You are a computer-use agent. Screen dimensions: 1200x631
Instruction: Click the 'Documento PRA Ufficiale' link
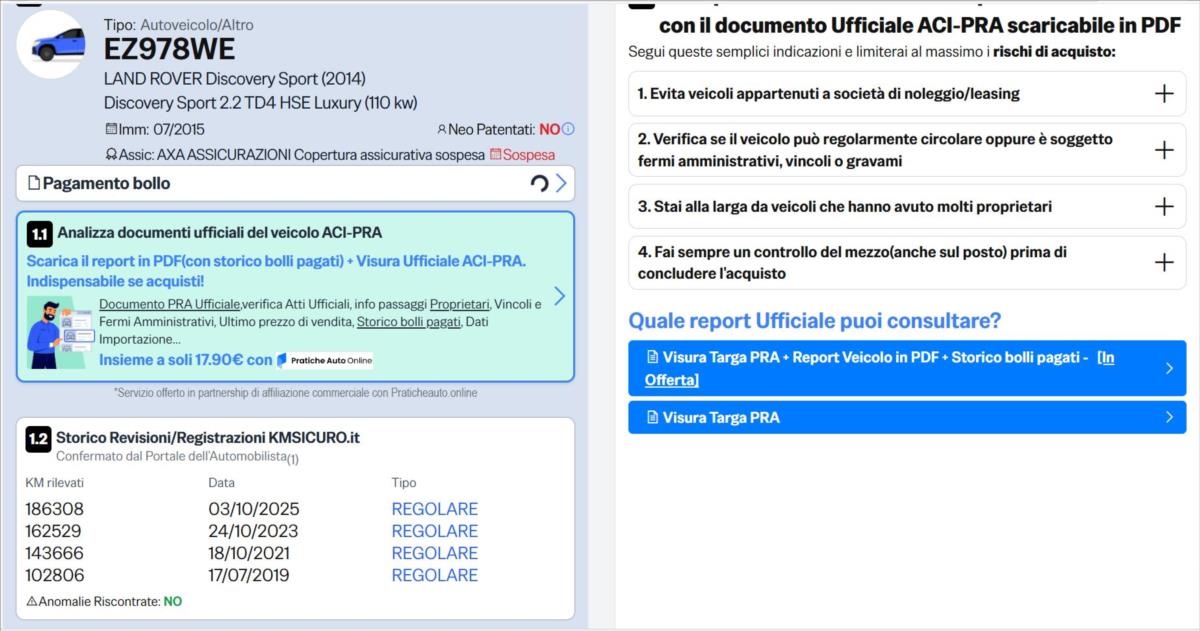click(x=170, y=304)
